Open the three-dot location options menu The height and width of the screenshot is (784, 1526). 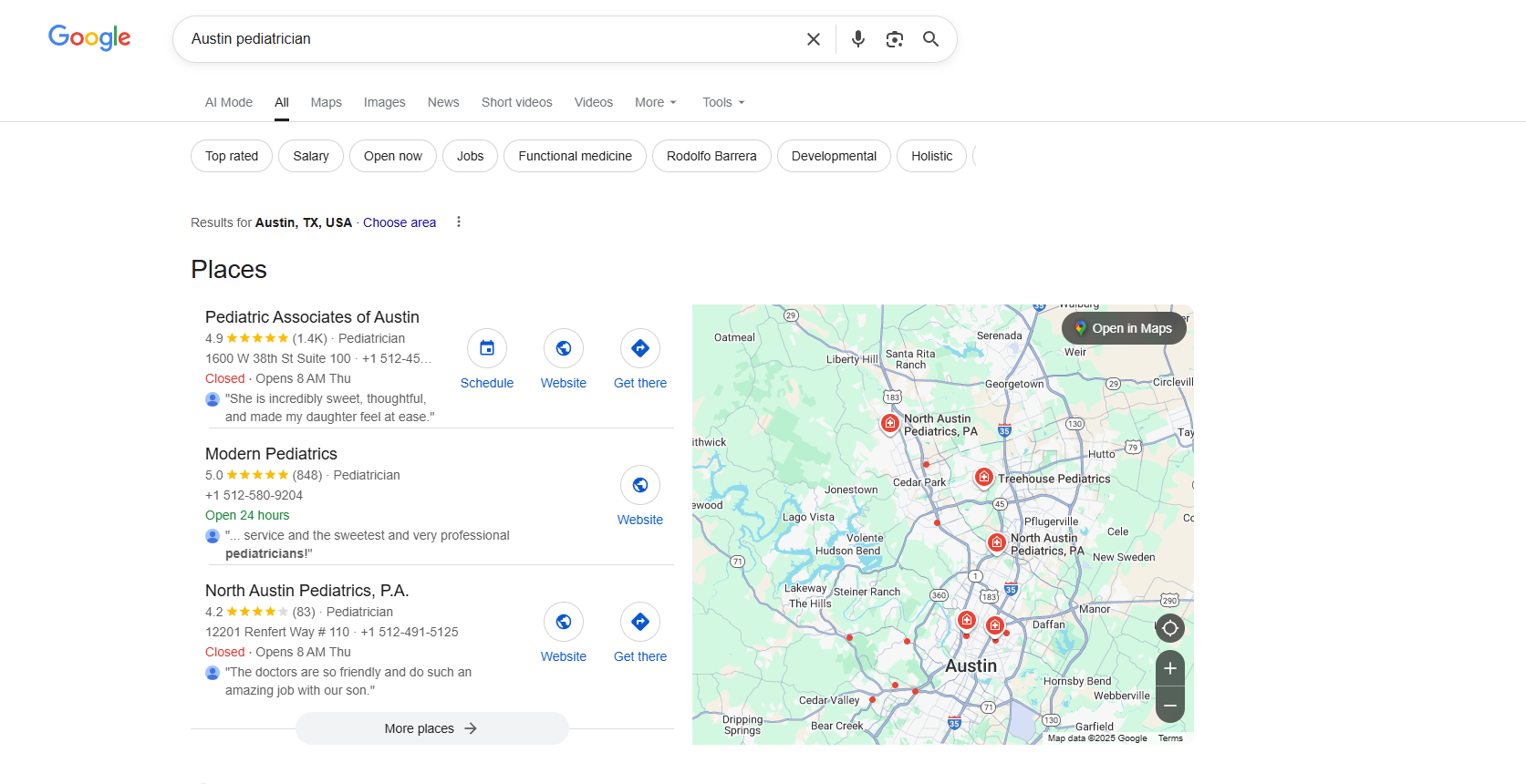(459, 222)
